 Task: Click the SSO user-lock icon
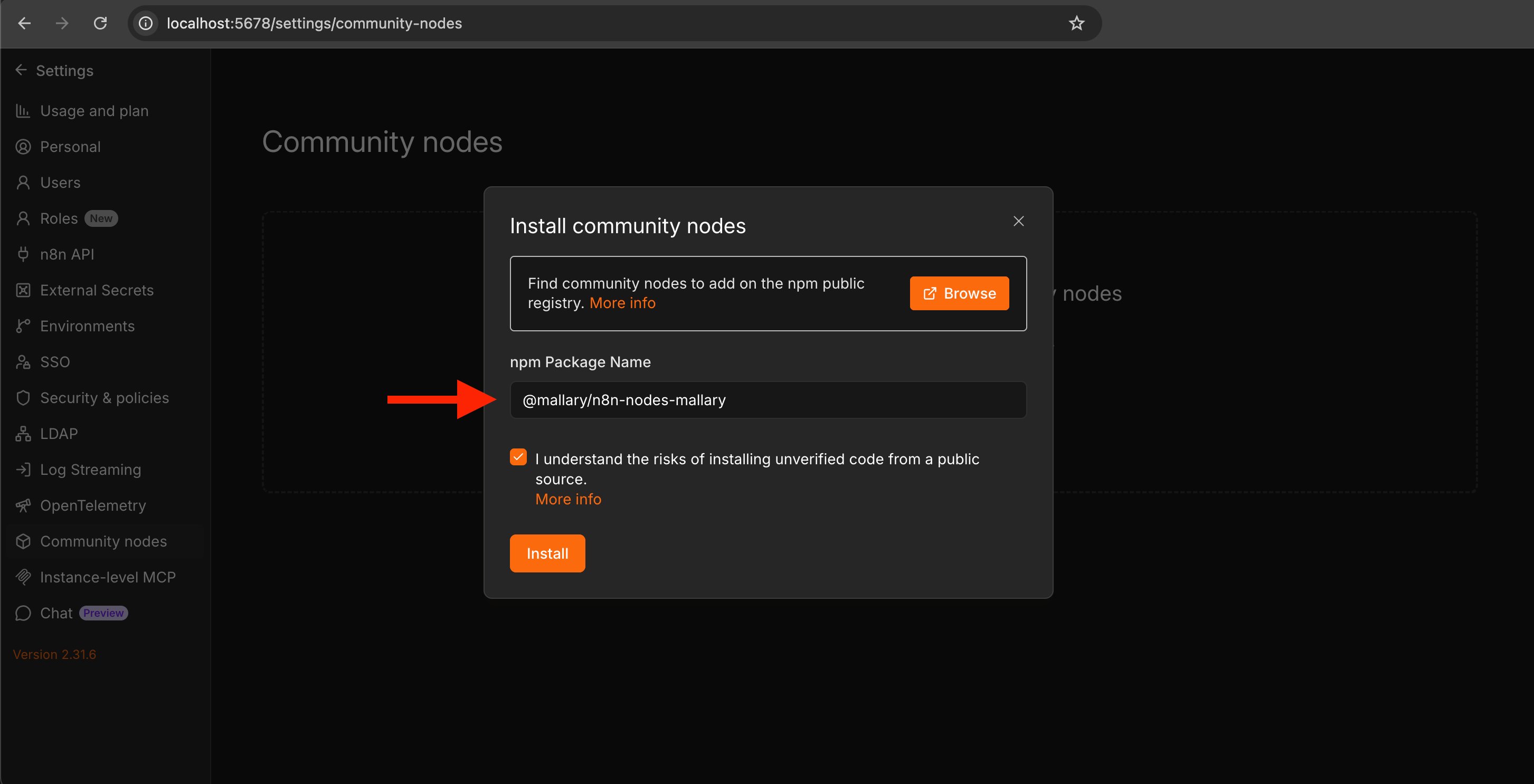coord(23,362)
